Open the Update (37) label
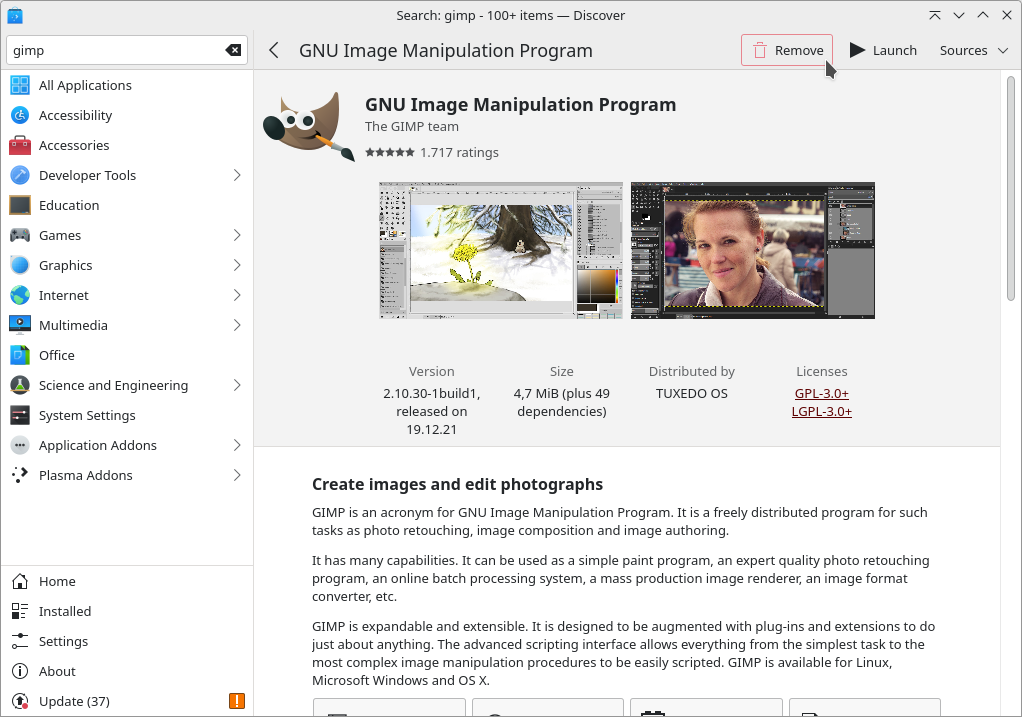 click(74, 701)
